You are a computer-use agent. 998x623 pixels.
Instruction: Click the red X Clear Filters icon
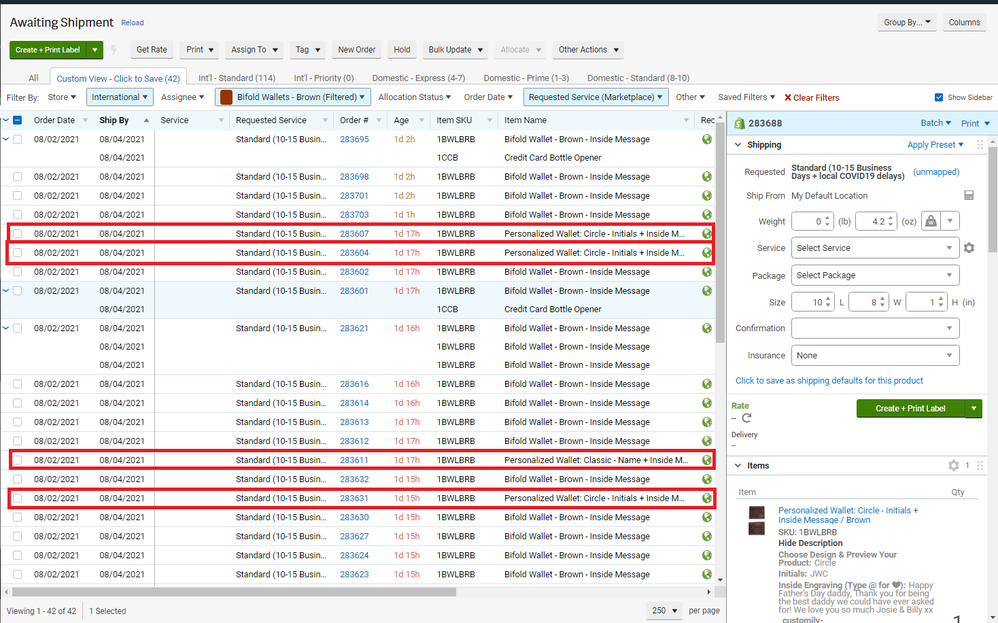788,98
